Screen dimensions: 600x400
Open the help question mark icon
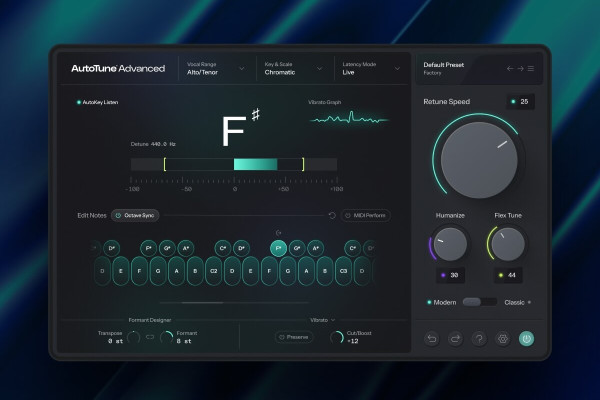(479, 339)
